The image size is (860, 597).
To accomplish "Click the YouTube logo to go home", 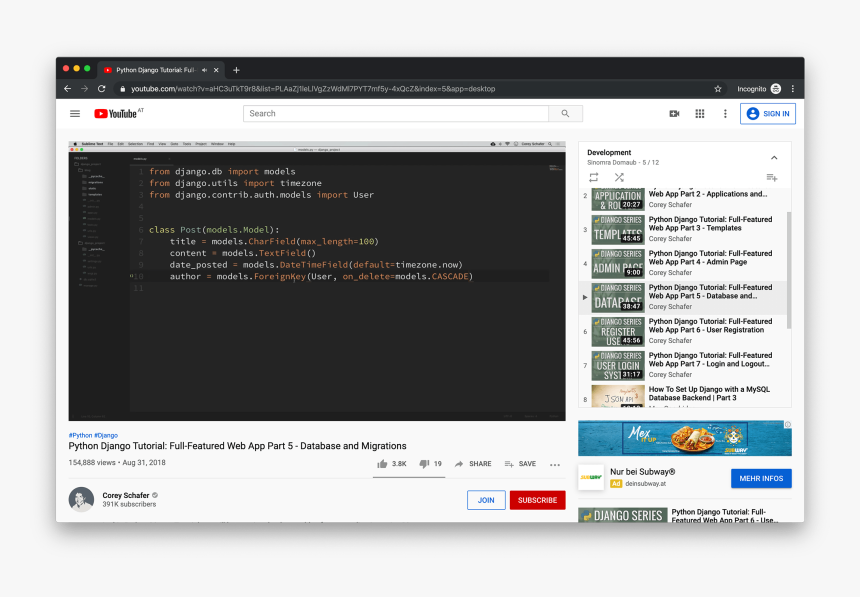I will coord(117,114).
